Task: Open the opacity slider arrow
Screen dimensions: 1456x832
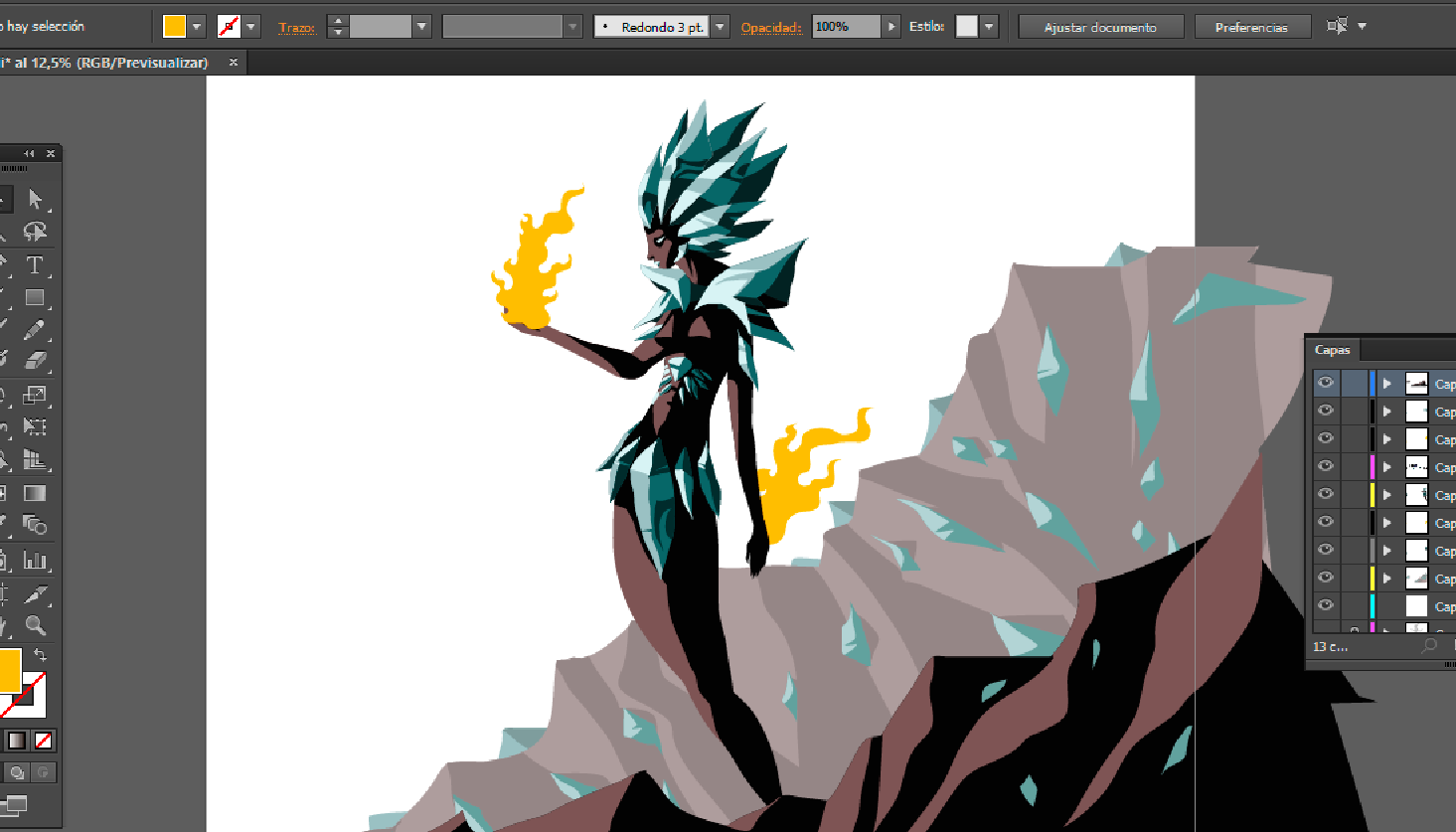Action: pos(891,27)
